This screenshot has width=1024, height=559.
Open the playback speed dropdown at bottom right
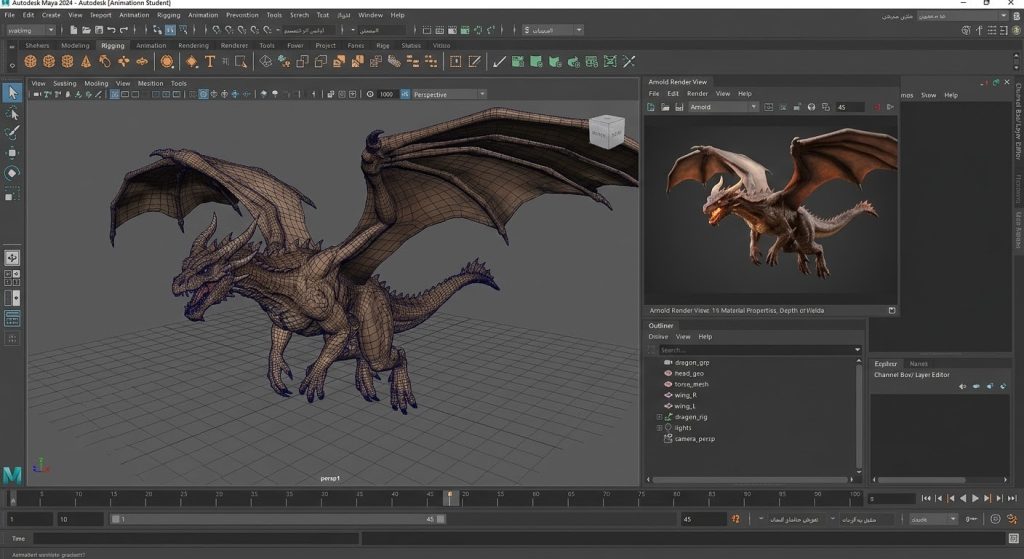933,519
